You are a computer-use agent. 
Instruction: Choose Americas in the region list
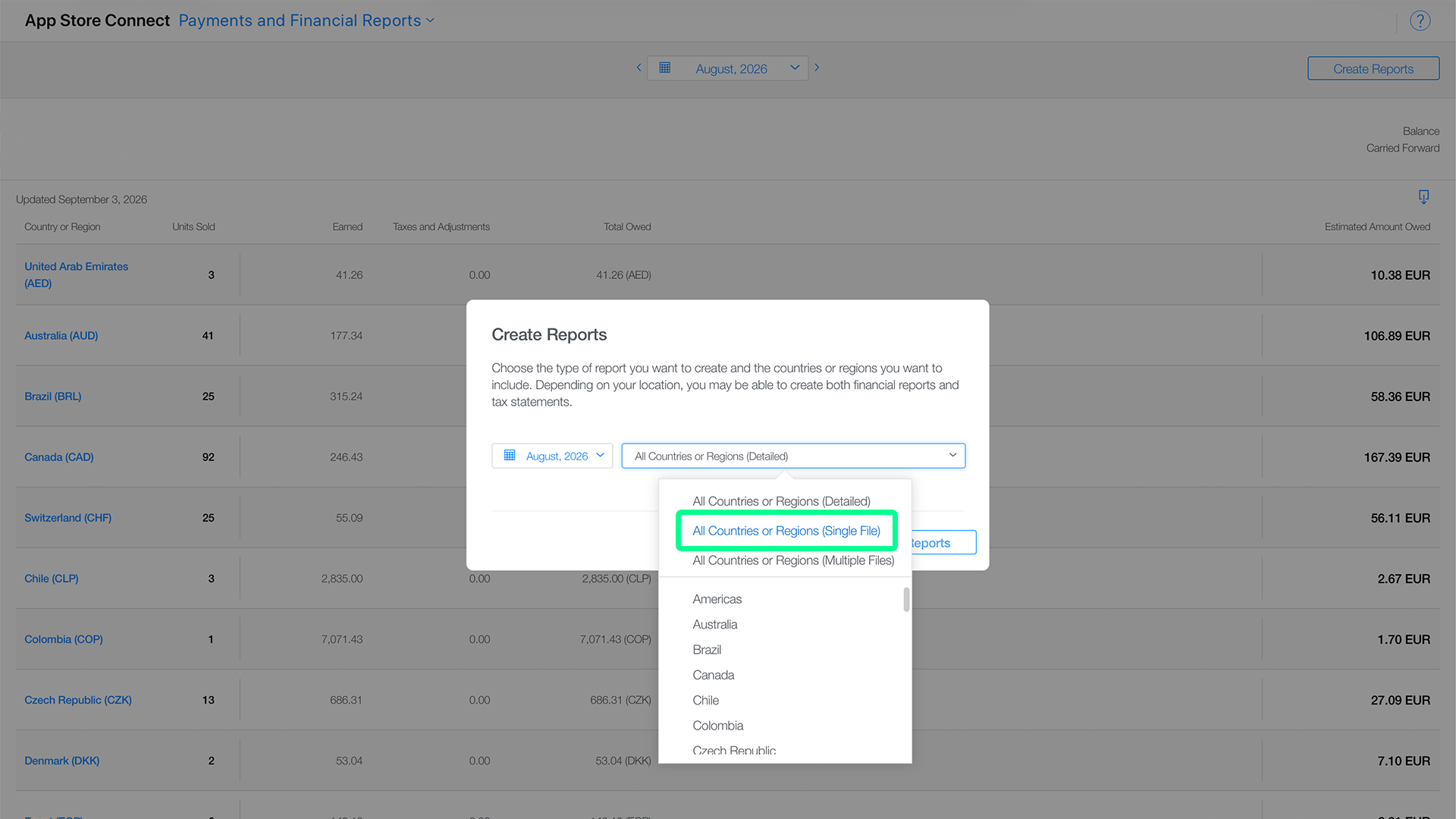[x=717, y=599]
